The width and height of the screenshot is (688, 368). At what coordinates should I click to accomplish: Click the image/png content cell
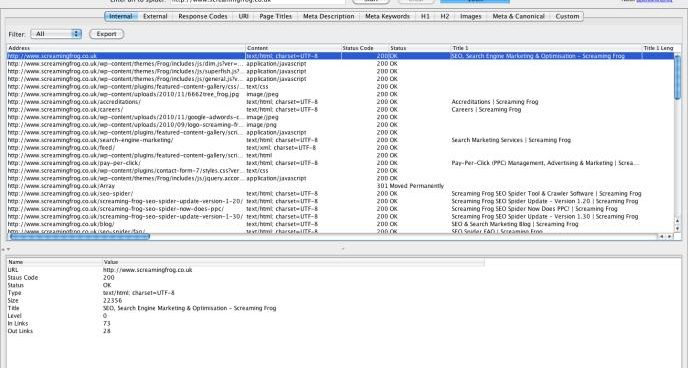[262, 125]
